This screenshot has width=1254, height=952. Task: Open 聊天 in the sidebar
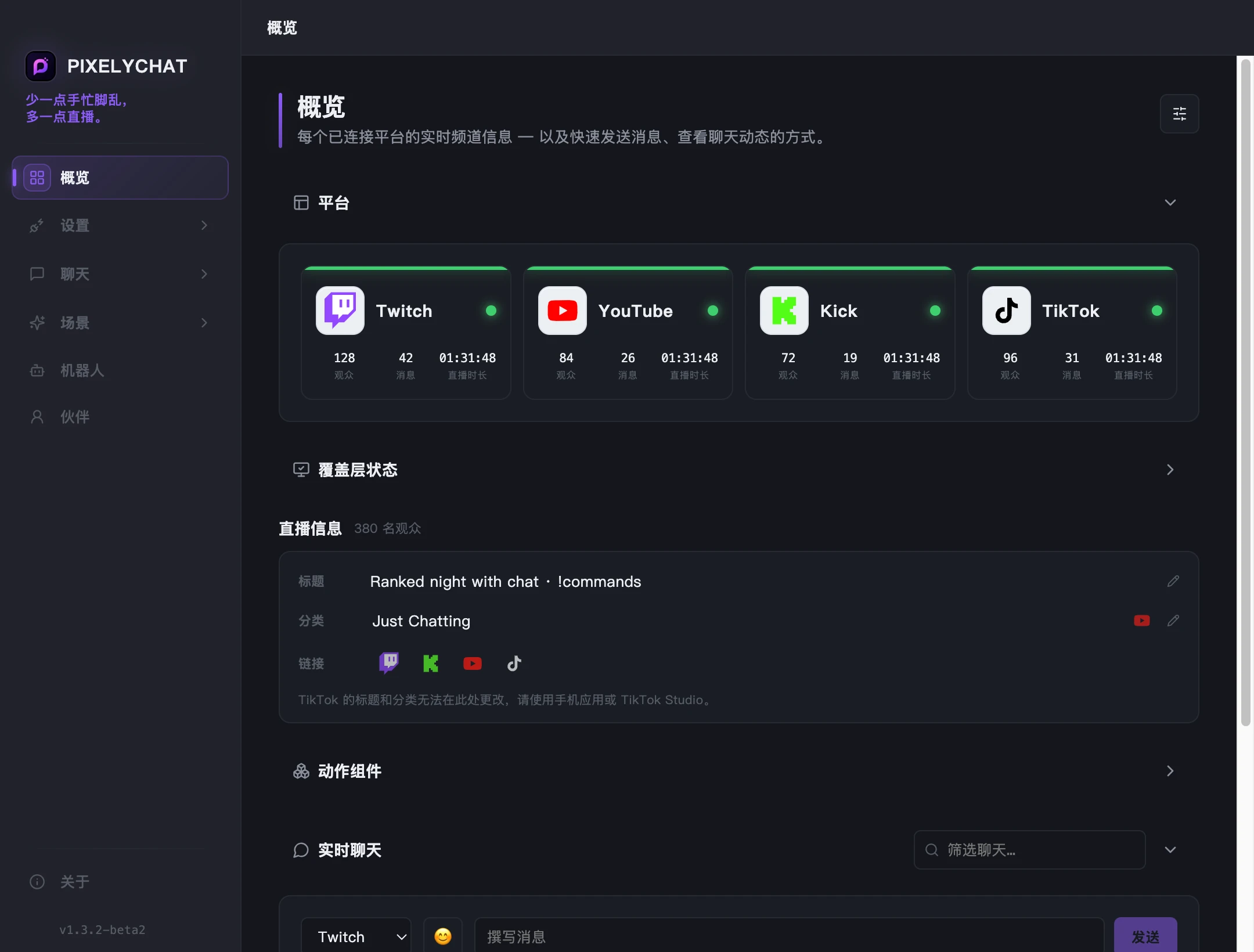point(120,274)
